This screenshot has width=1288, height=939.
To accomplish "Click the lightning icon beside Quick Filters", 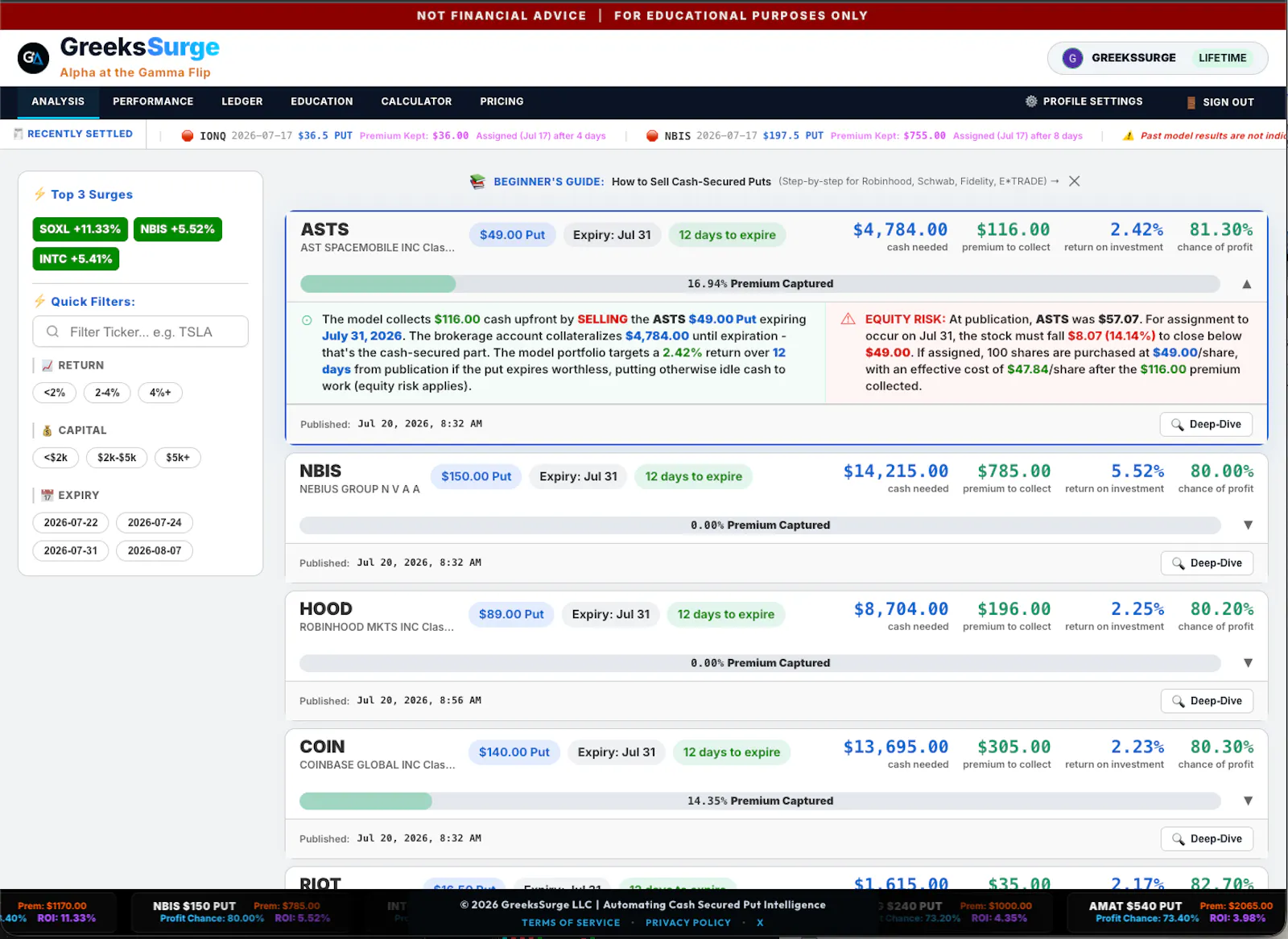I will coord(39,301).
